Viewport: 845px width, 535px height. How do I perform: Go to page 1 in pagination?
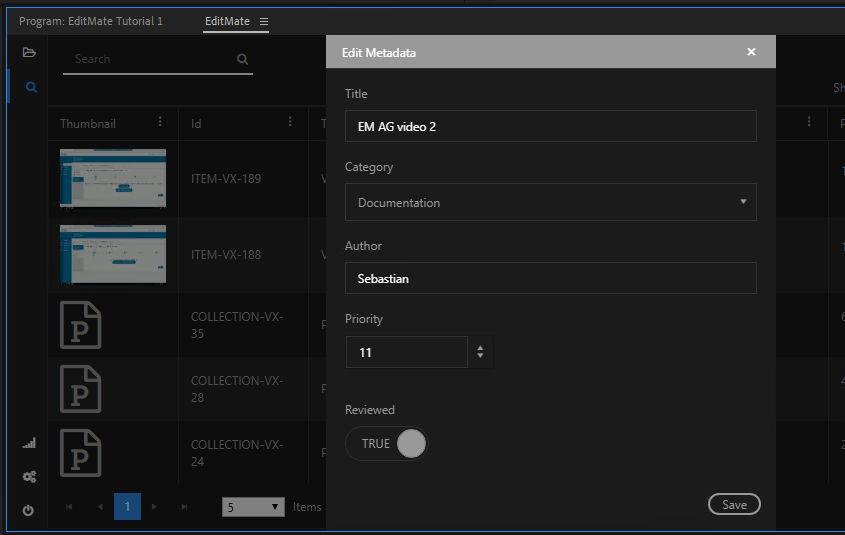click(127, 507)
